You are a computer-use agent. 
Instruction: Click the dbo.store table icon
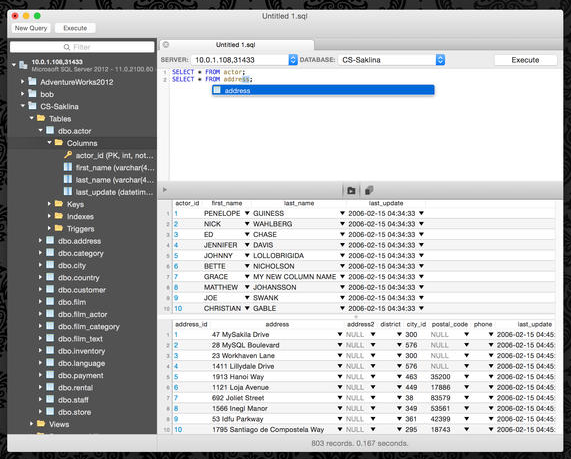(x=50, y=412)
